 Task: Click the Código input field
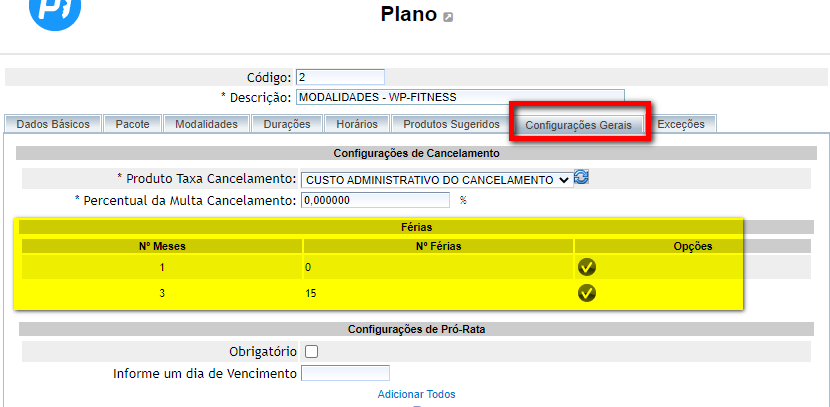tap(340, 77)
